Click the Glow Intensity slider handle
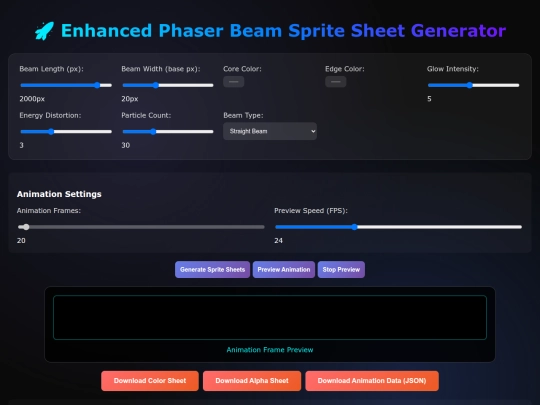The image size is (540, 405). (469, 85)
